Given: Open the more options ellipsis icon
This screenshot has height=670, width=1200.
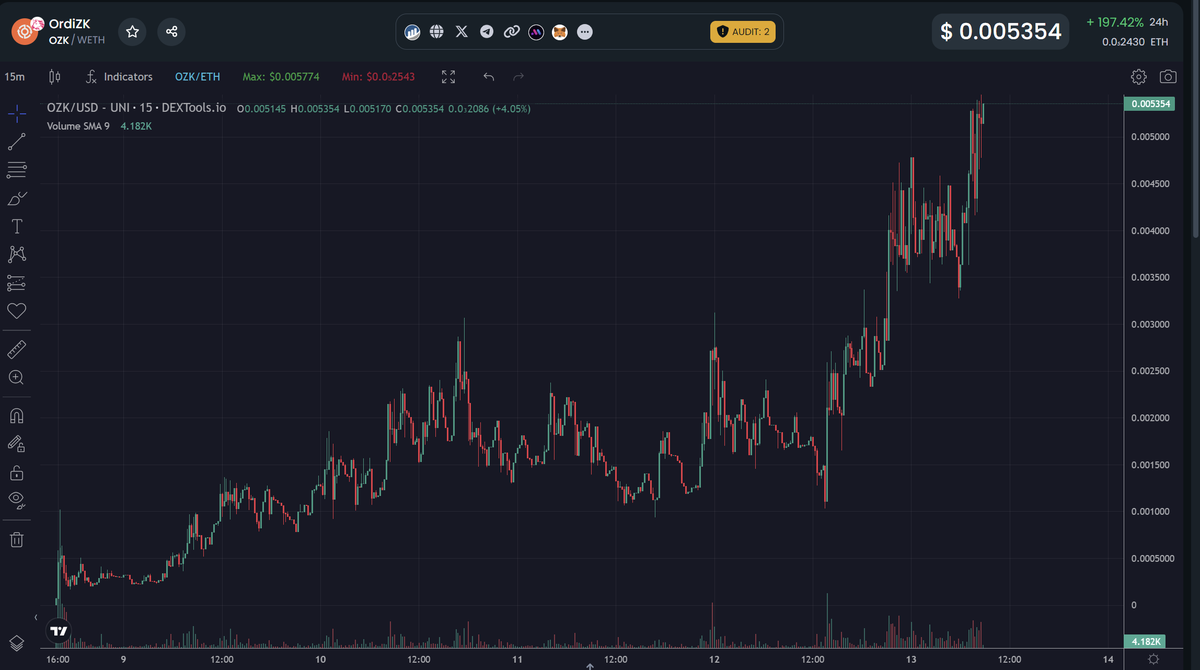Looking at the screenshot, I should pos(585,32).
